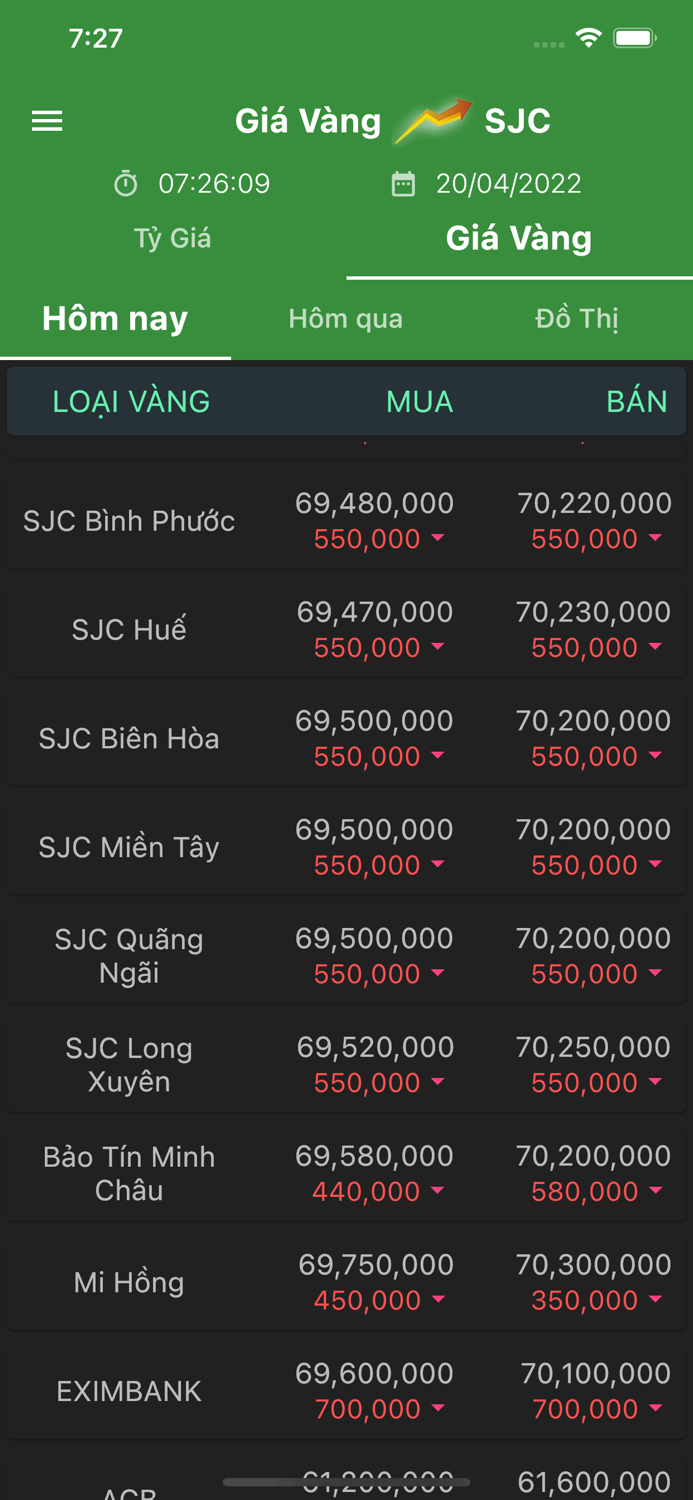The height and width of the screenshot is (1500, 693).
Task: Click the MUA column header
Action: click(419, 401)
